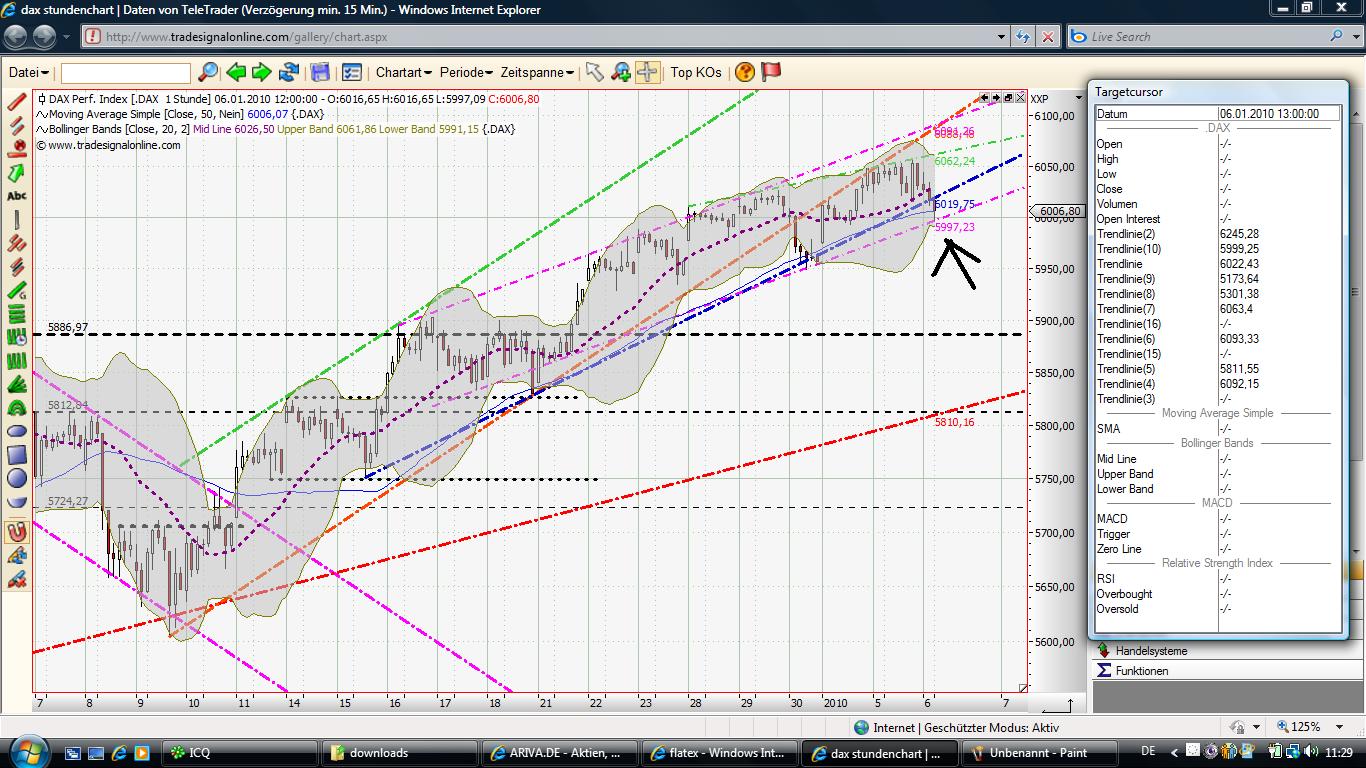Select the green arrow drawing tool
Viewport: 1366px width, 768px height.
click(15, 170)
